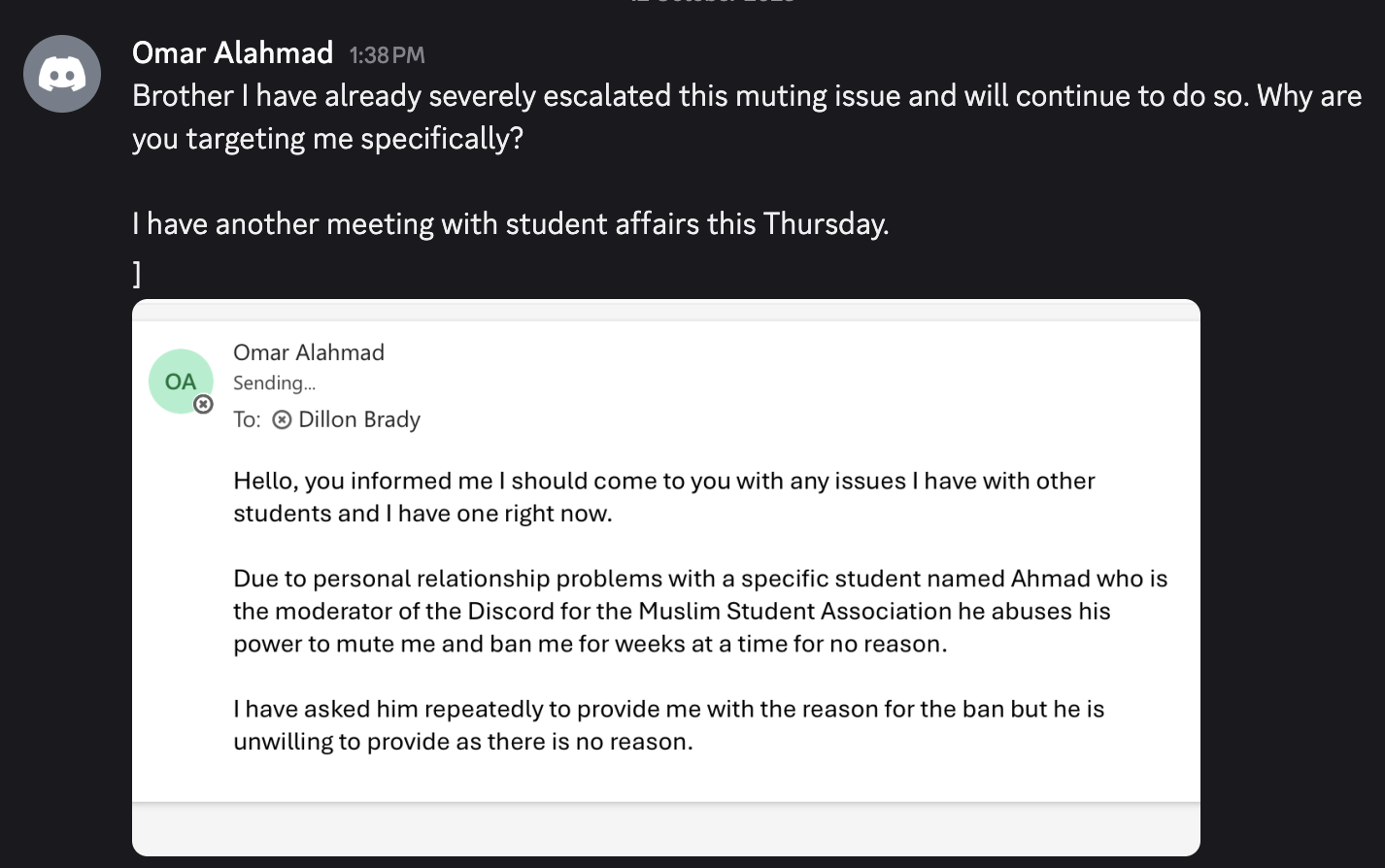1385x868 pixels.
Task: Click the line about student affairs Thursday
Action: click(x=510, y=224)
